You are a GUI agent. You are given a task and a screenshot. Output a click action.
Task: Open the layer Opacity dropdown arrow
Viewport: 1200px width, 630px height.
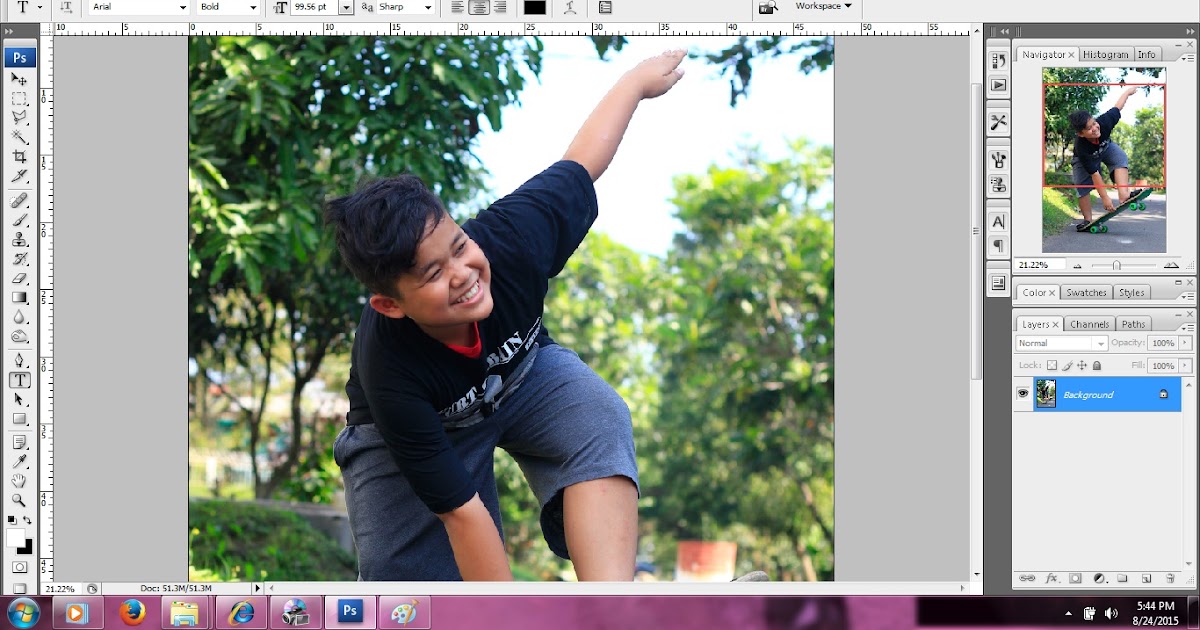click(x=1186, y=343)
